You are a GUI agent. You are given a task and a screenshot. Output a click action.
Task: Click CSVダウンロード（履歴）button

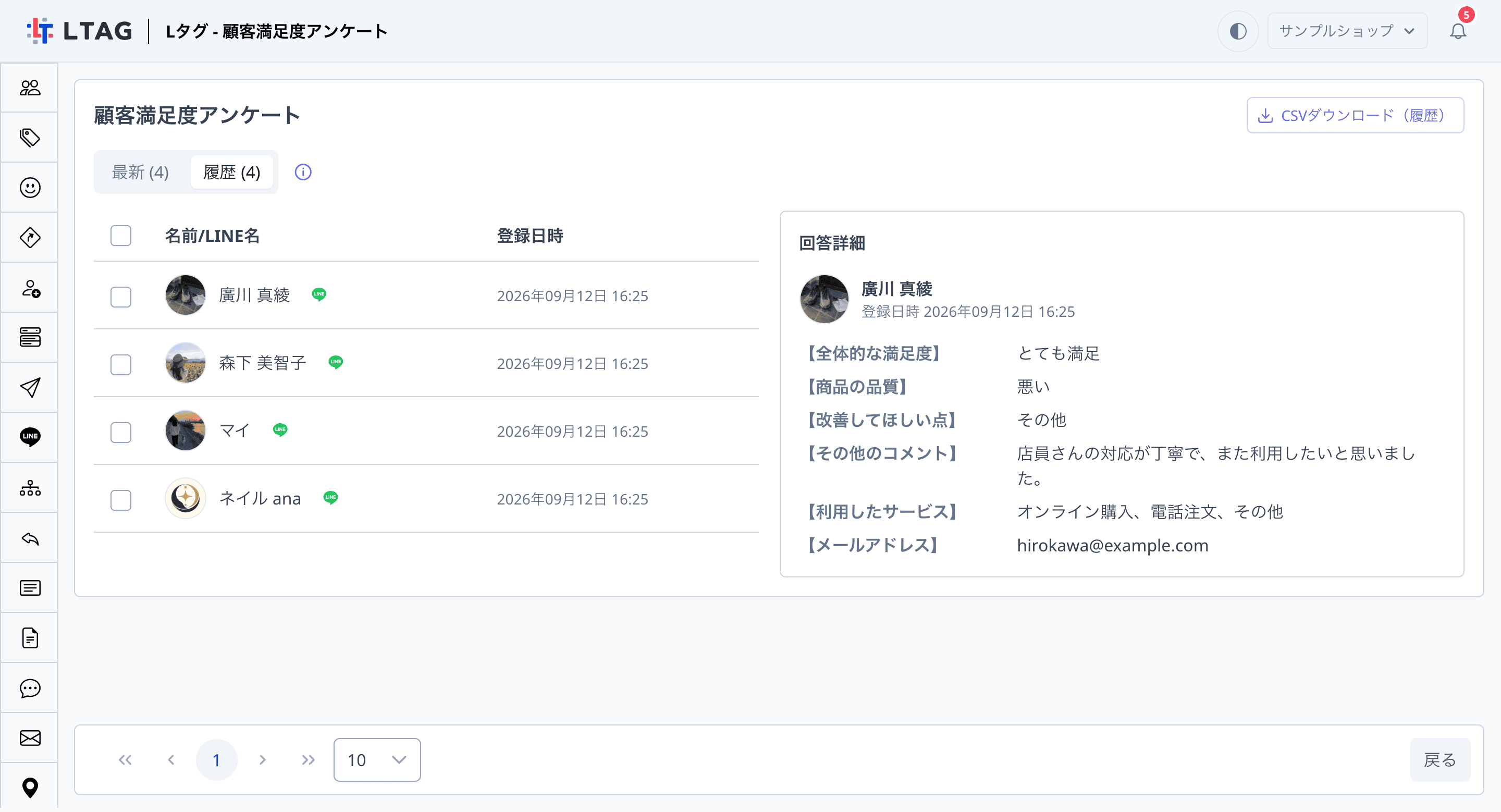click(x=1355, y=115)
